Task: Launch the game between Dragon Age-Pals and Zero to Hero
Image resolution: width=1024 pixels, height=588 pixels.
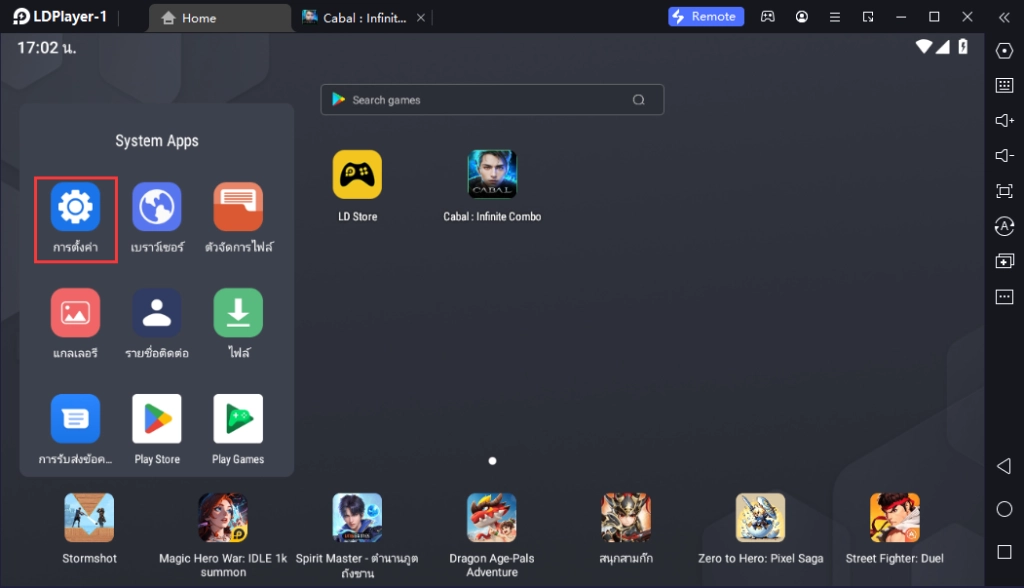Action: pos(626,517)
